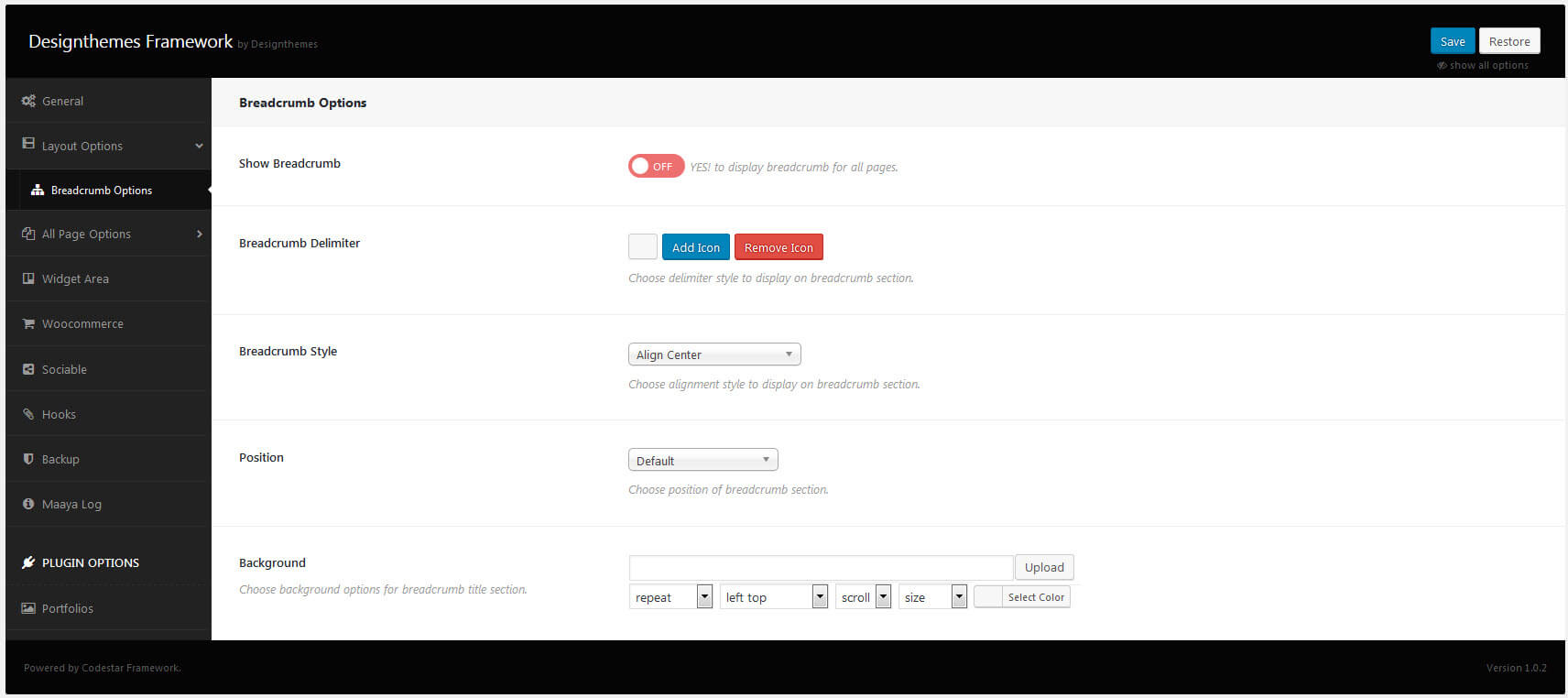Image resolution: width=1568 pixels, height=698 pixels.
Task: Go to Widget Area section
Action: pos(108,278)
